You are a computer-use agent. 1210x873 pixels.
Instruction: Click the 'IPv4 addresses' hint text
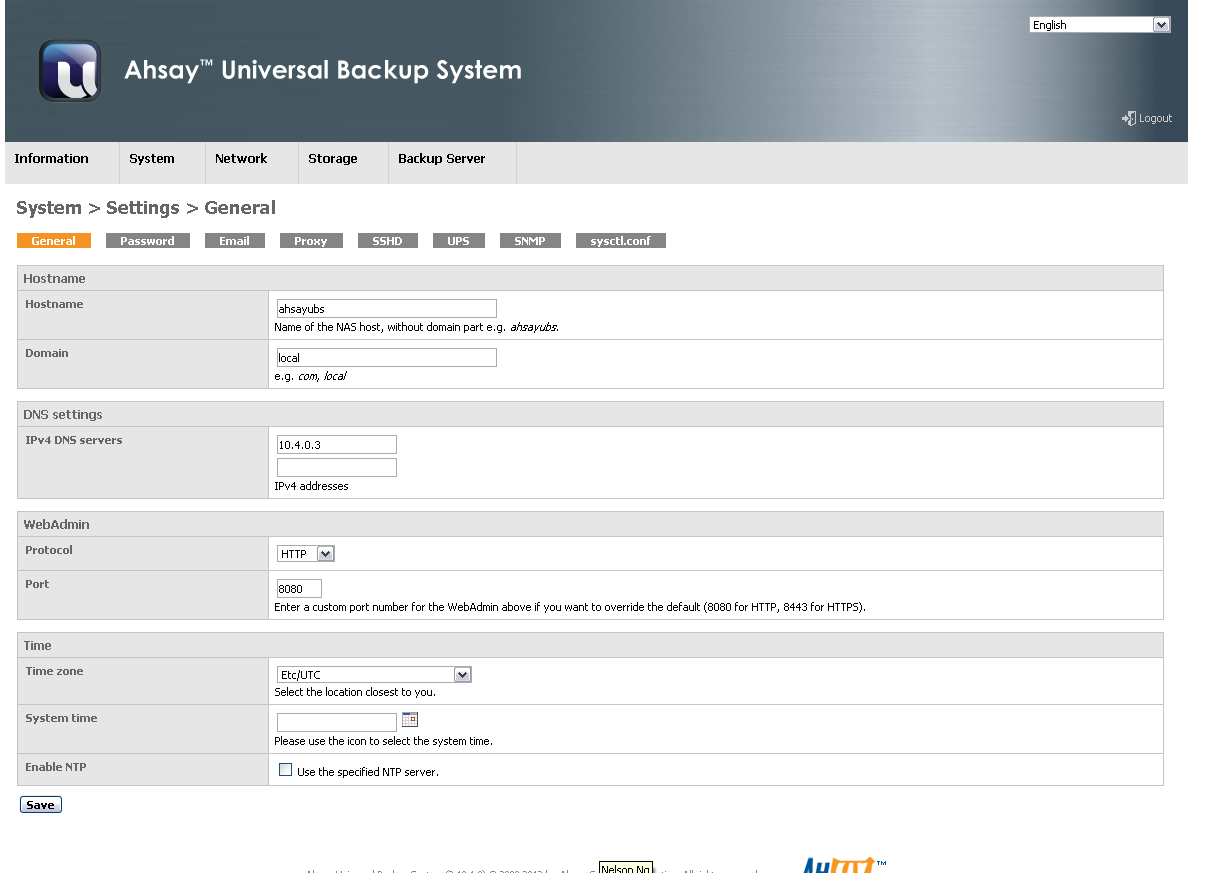312,486
